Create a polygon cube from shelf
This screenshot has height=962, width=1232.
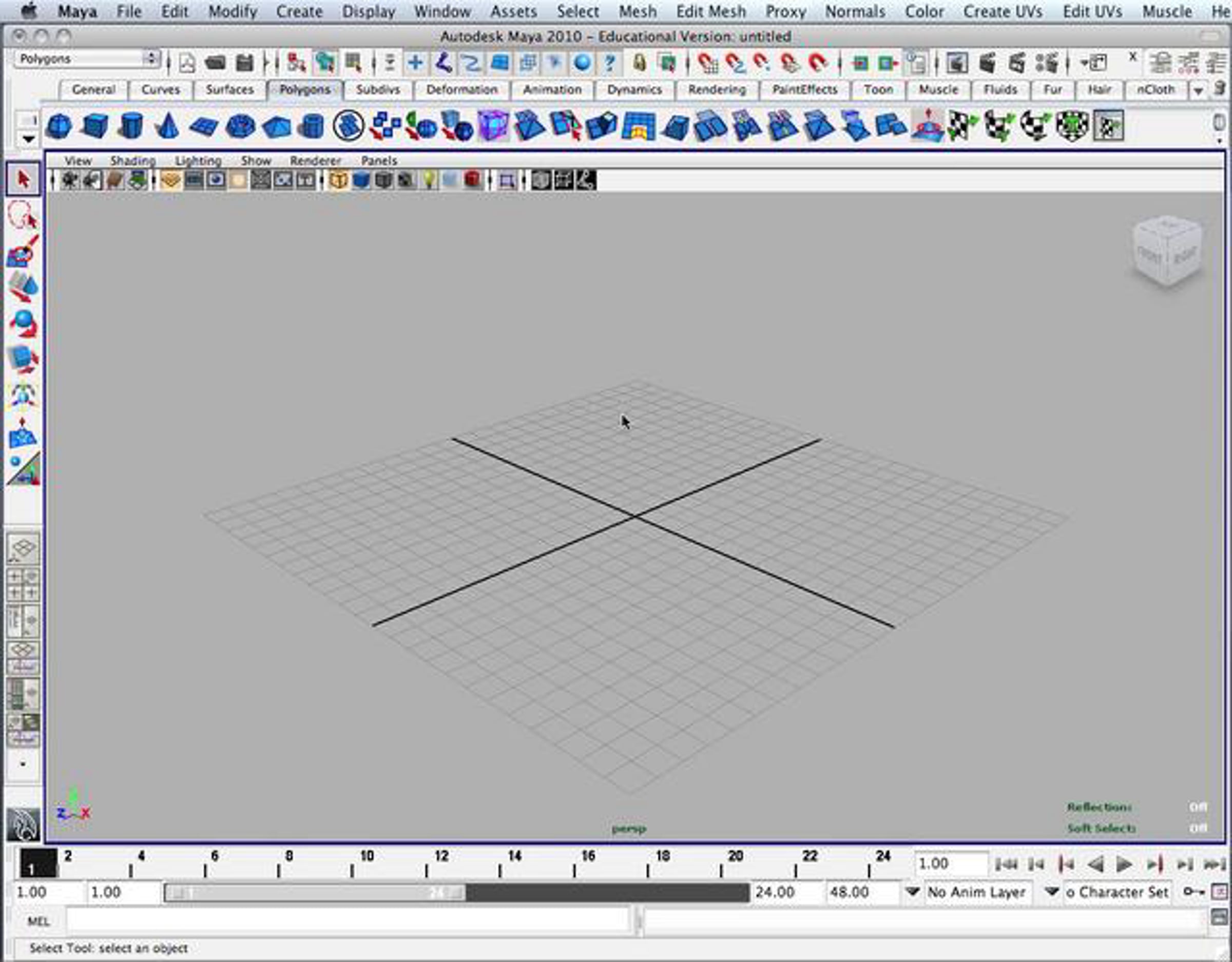95,126
